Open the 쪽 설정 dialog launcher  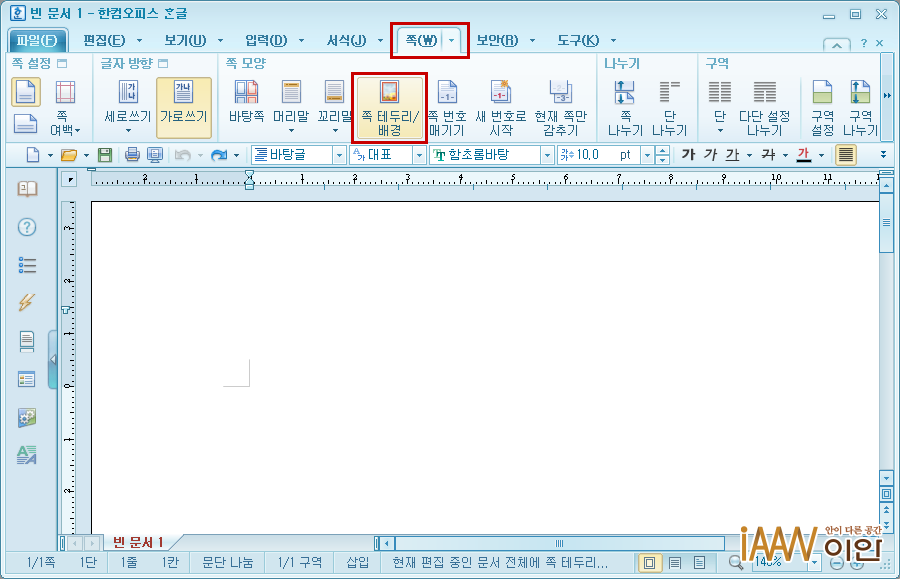tap(62, 63)
